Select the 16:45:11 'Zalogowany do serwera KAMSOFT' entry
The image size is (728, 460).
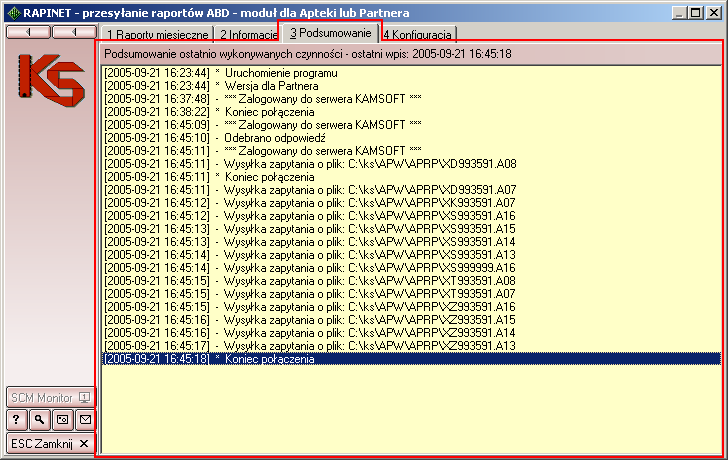pos(411,151)
